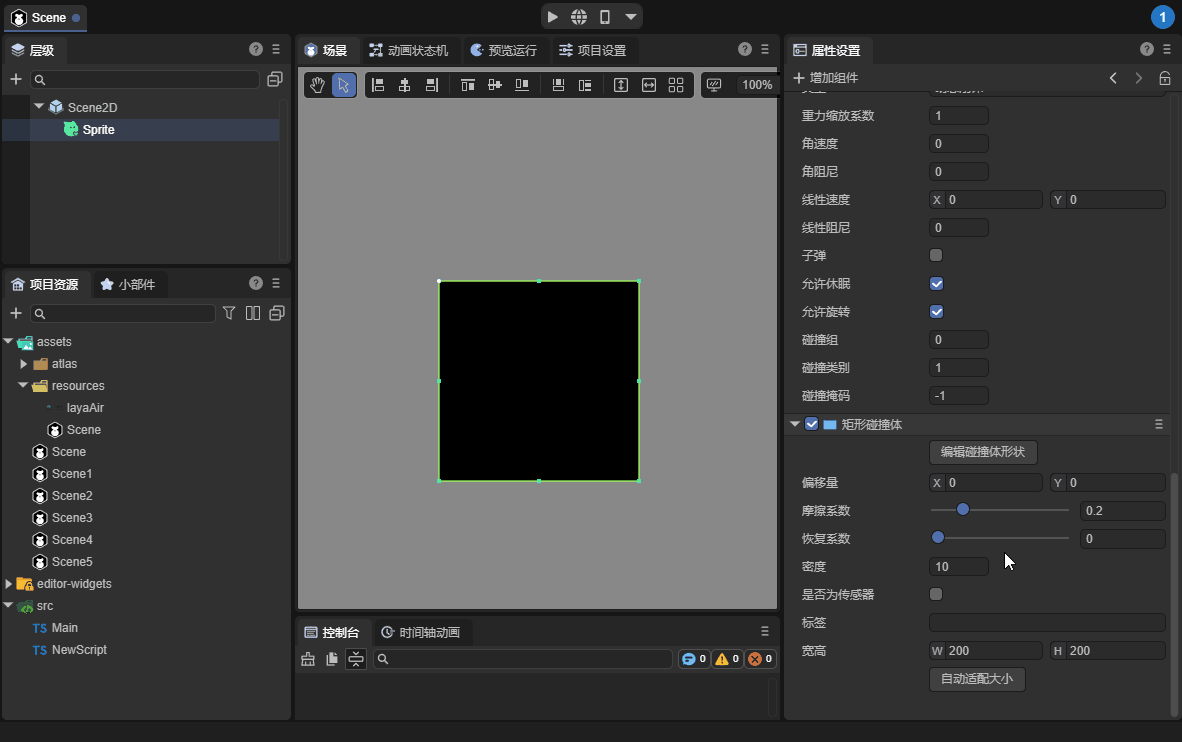Image resolution: width=1182 pixels, height=742 pixels.
Task: Uncheck the 允许休眠 checkbox
Action: point(936,283)
